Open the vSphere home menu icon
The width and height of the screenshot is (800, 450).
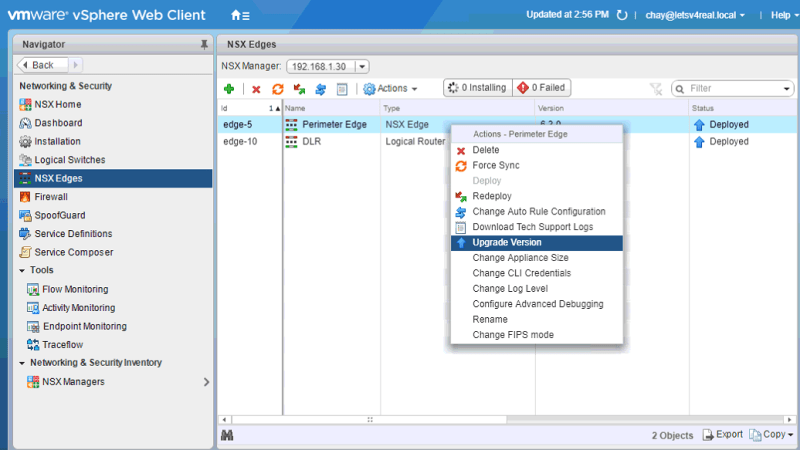click(240, 15)
